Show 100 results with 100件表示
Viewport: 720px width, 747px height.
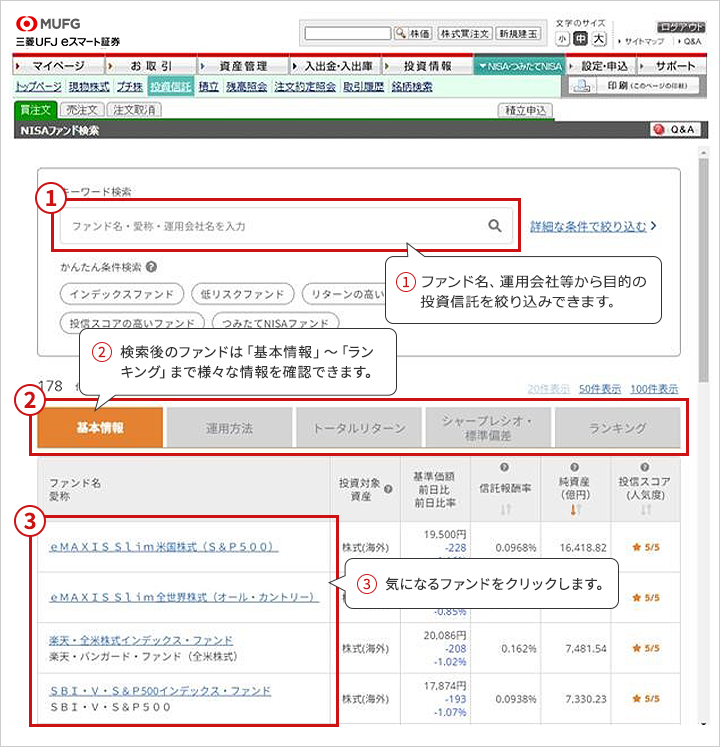pyautogui.click(x=654, y=389)
